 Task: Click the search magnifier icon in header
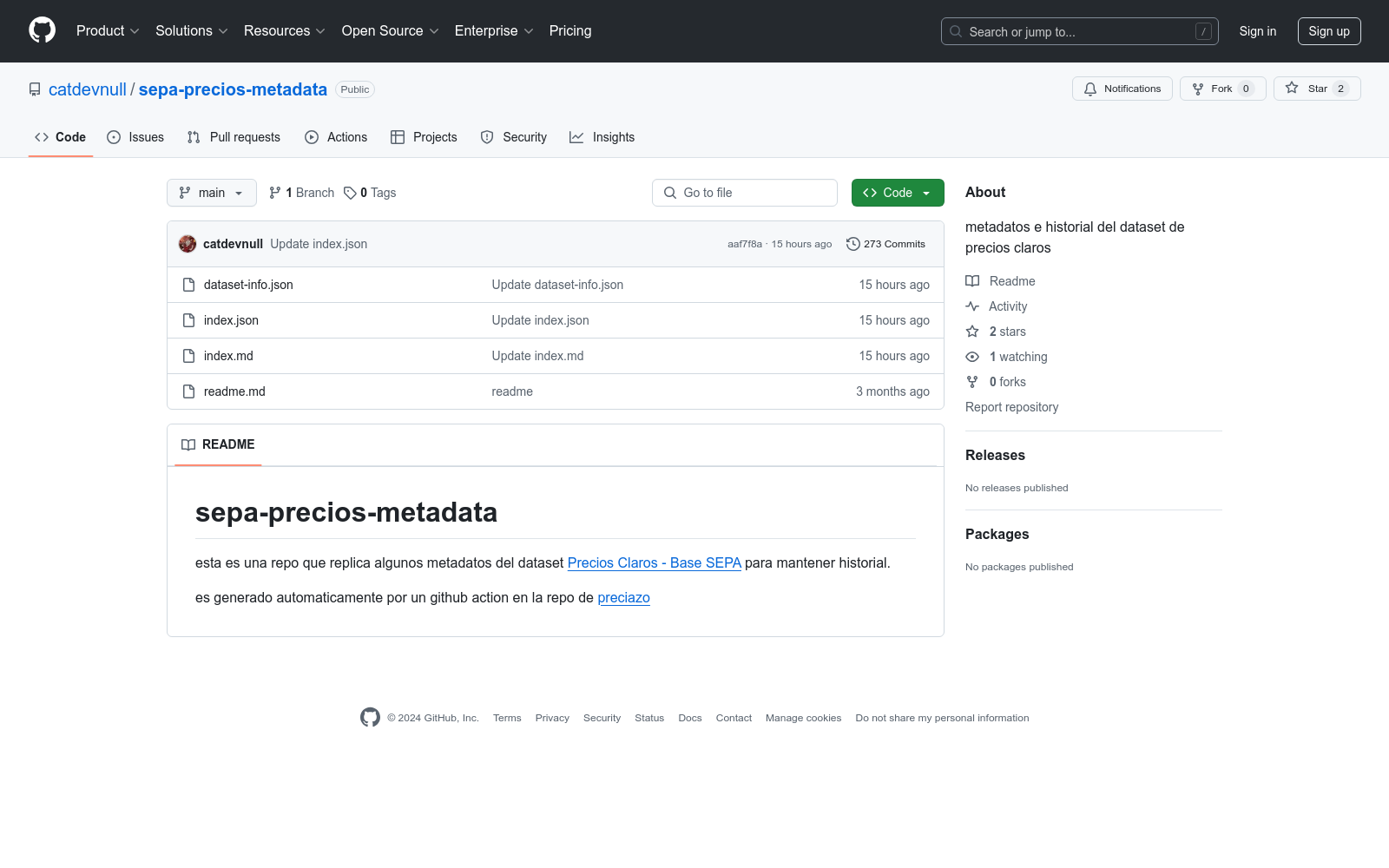click(x=956, y=31)
